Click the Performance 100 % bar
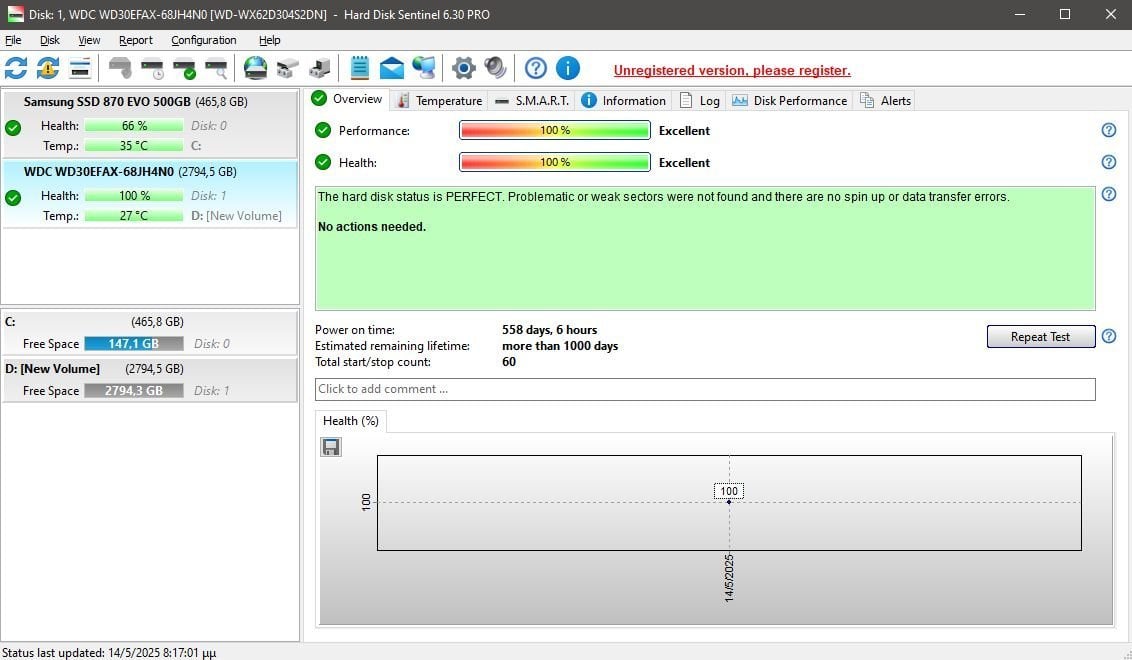 [x=554, y=130]
